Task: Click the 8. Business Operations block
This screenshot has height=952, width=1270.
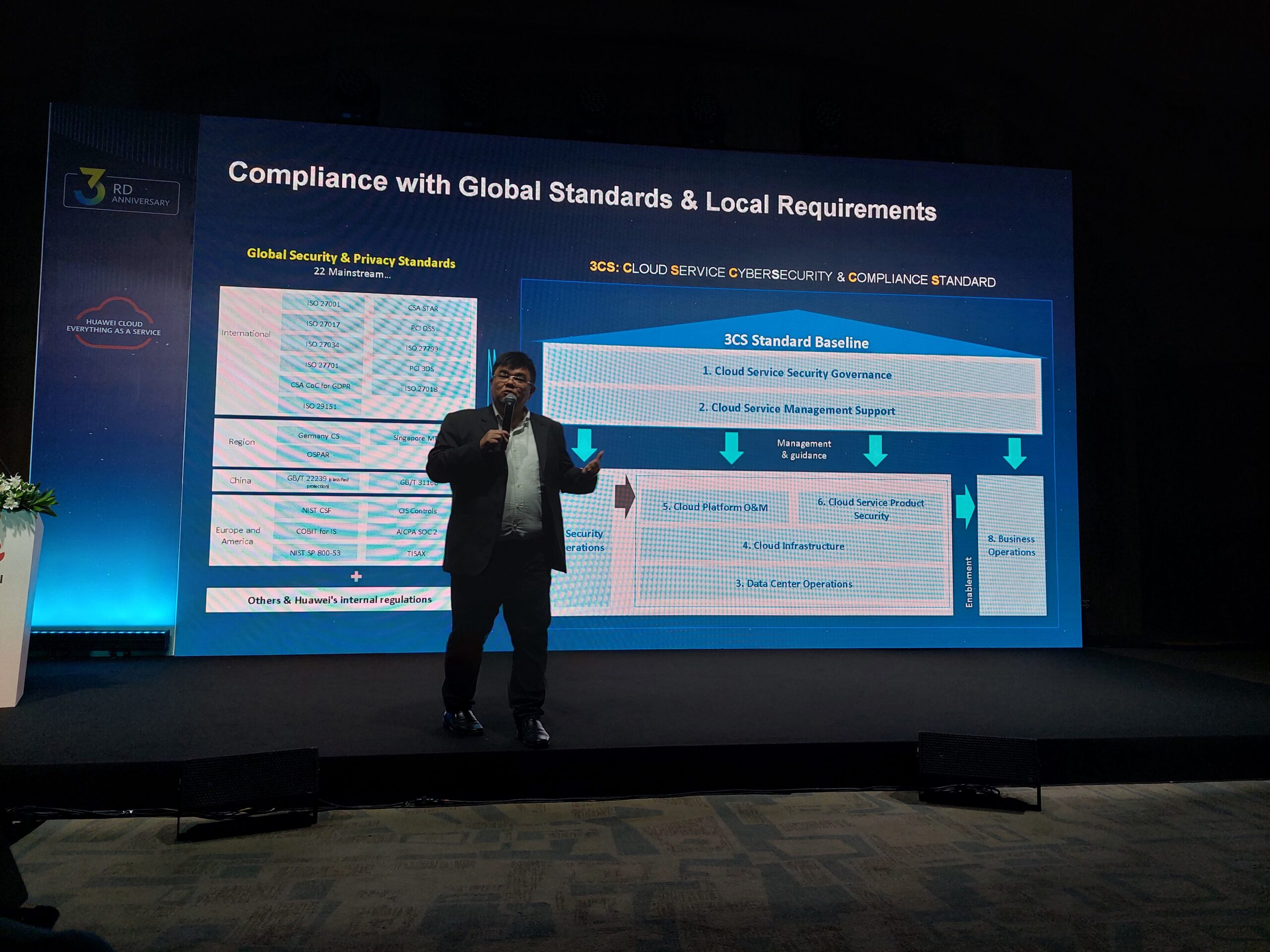Action: click(x=1011, y=546)
